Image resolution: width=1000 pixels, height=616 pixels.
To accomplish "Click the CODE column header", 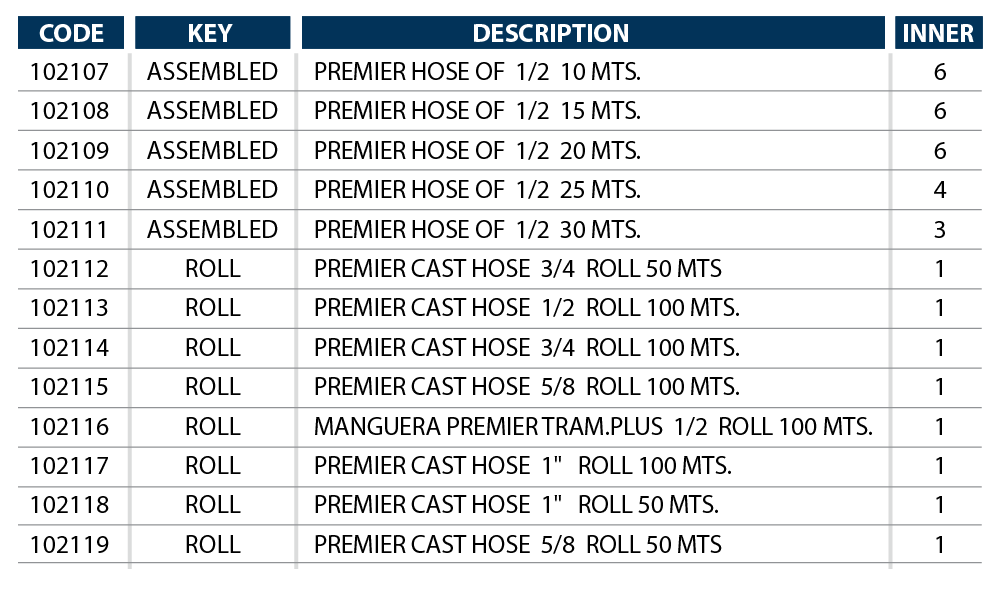I will [71, 33].
